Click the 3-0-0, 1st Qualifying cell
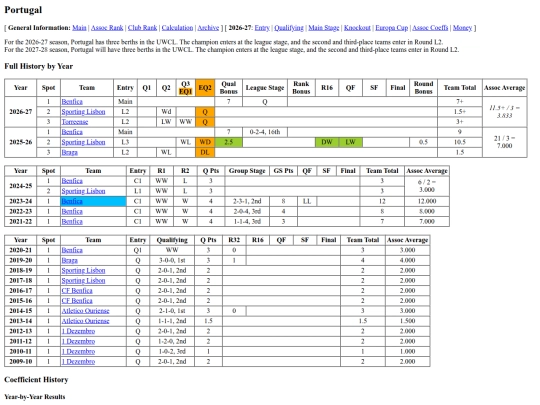 [172, 260]
